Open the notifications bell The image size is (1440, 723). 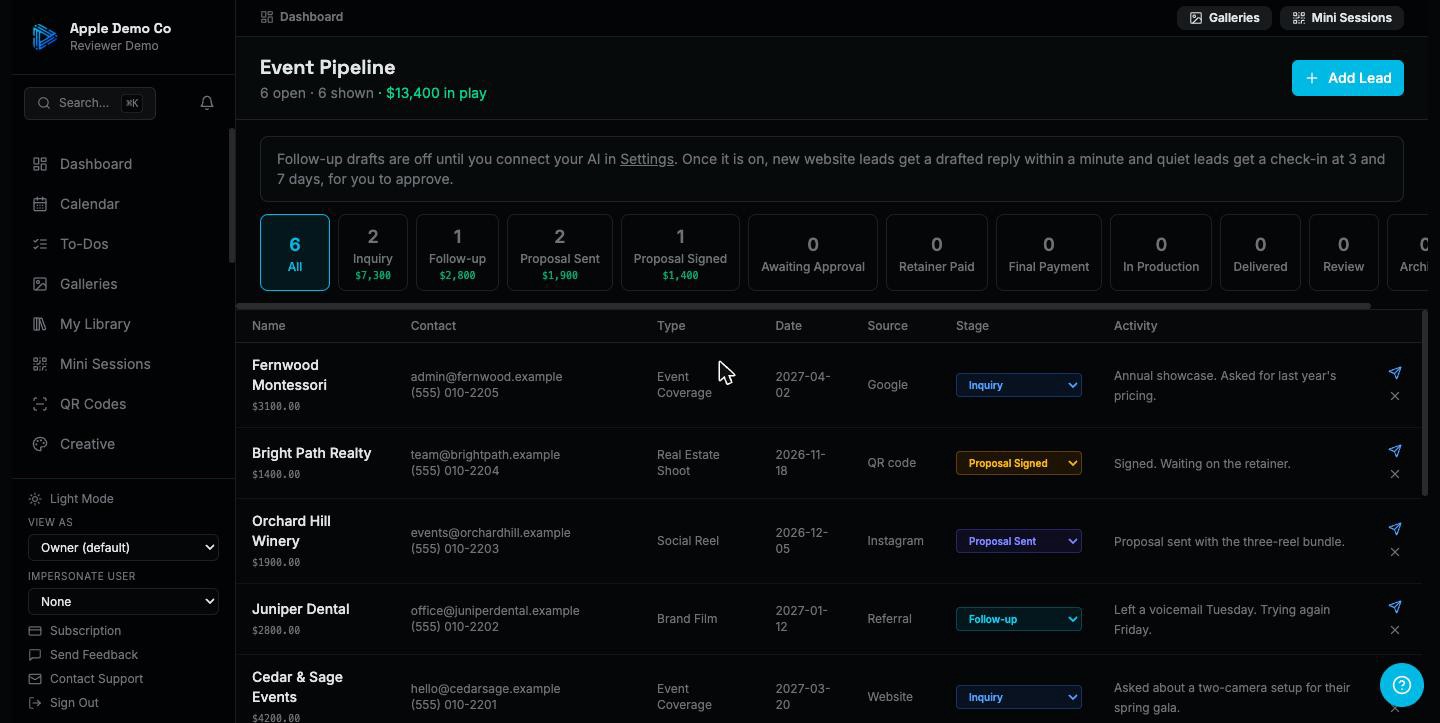(x=207, y=103)
